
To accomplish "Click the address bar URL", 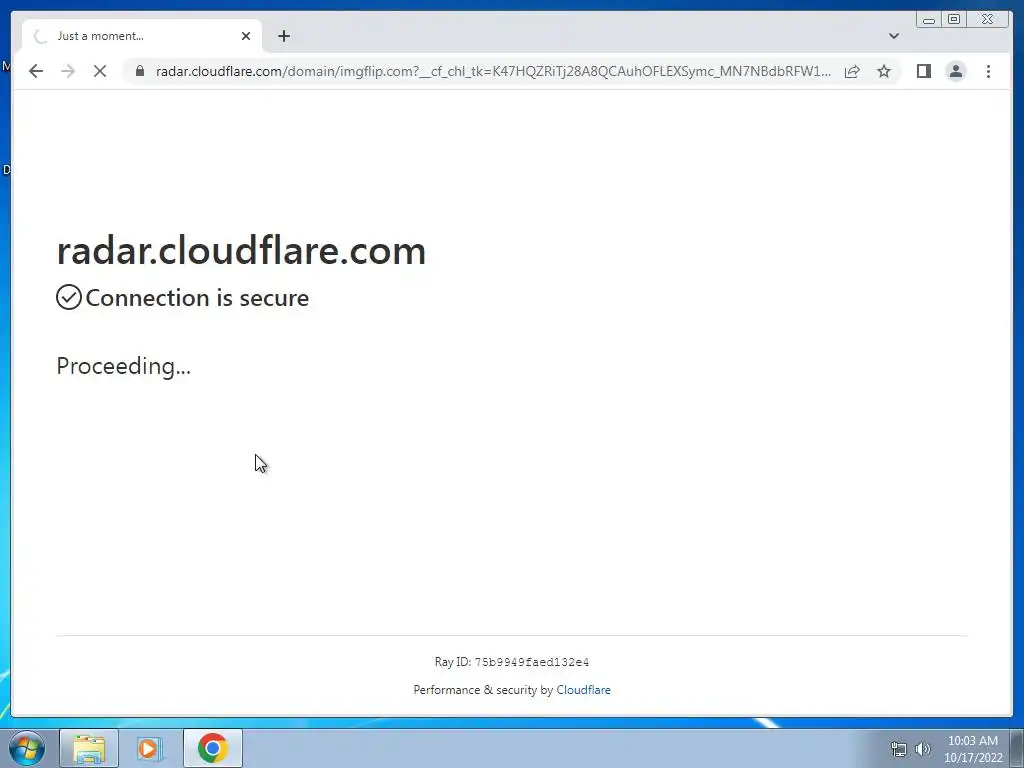I will pyautogui.click(x=493, y=71).
